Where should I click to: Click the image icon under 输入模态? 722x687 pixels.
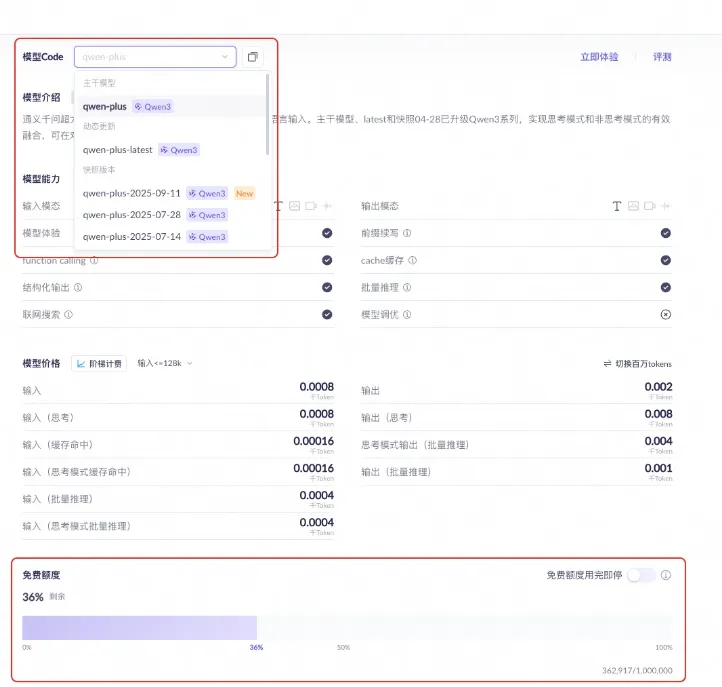pos(295,206)
